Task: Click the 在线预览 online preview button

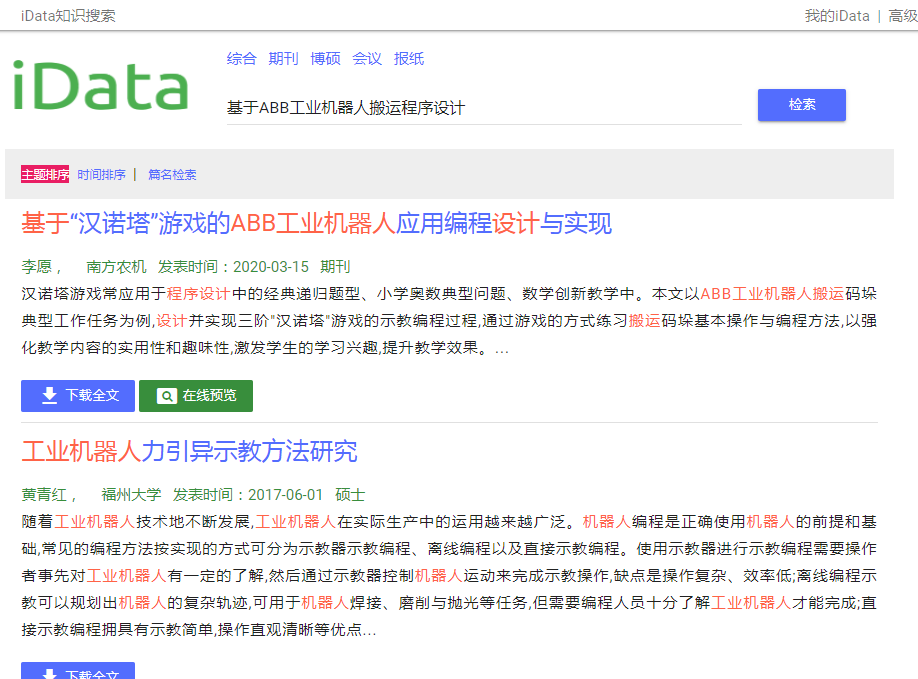Action: tap(196, 396)
